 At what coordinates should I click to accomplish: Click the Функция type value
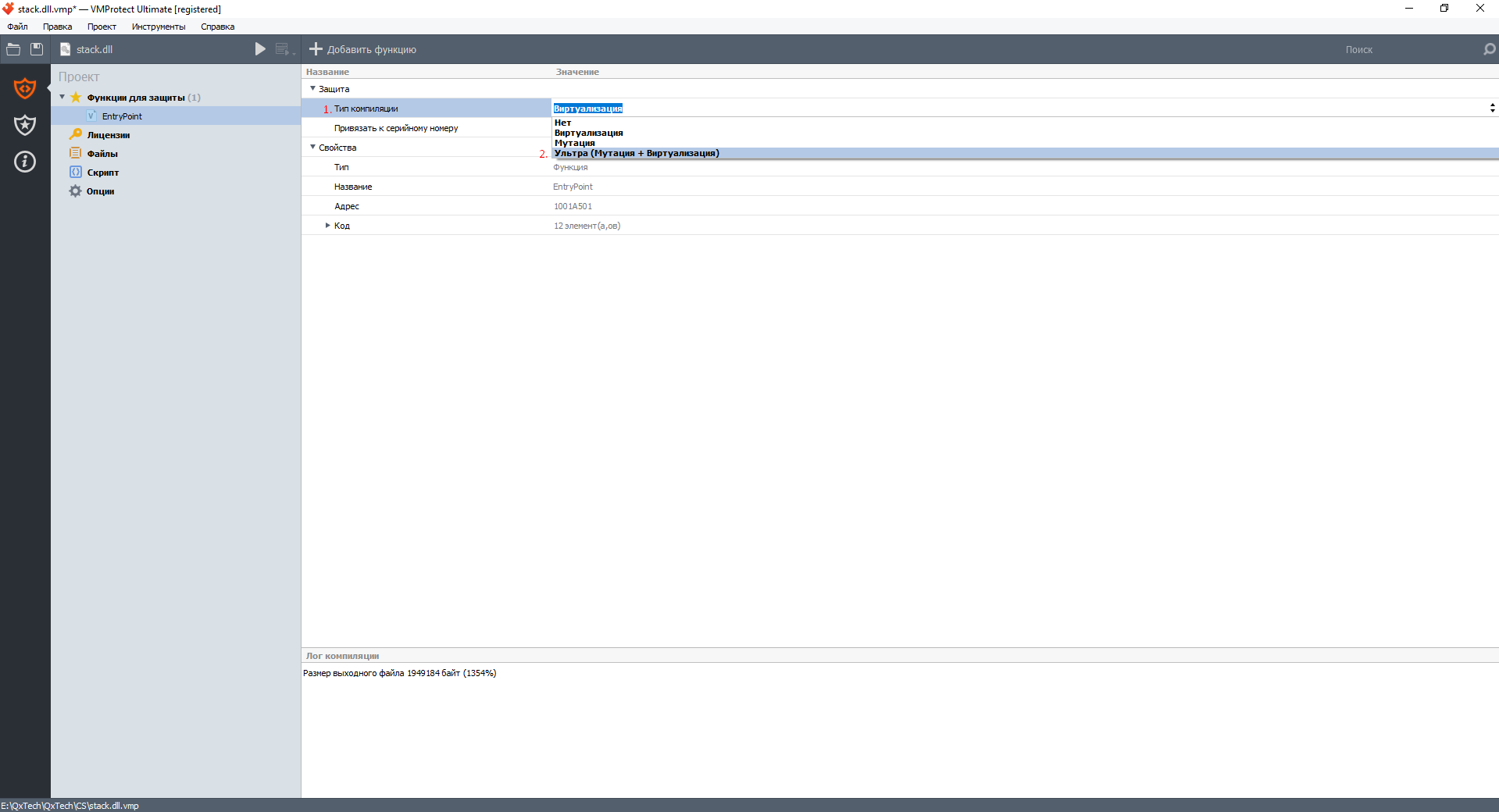pos(570,167)
